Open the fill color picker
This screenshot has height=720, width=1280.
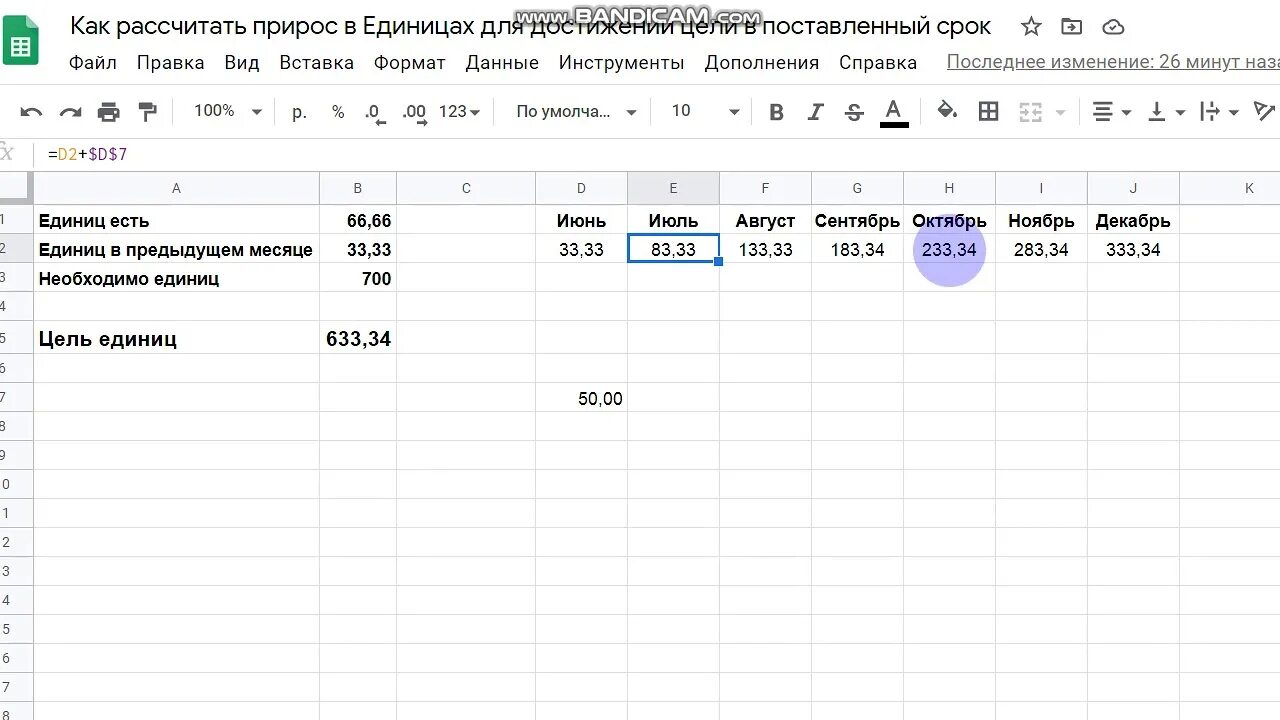(x=947, y=111)
